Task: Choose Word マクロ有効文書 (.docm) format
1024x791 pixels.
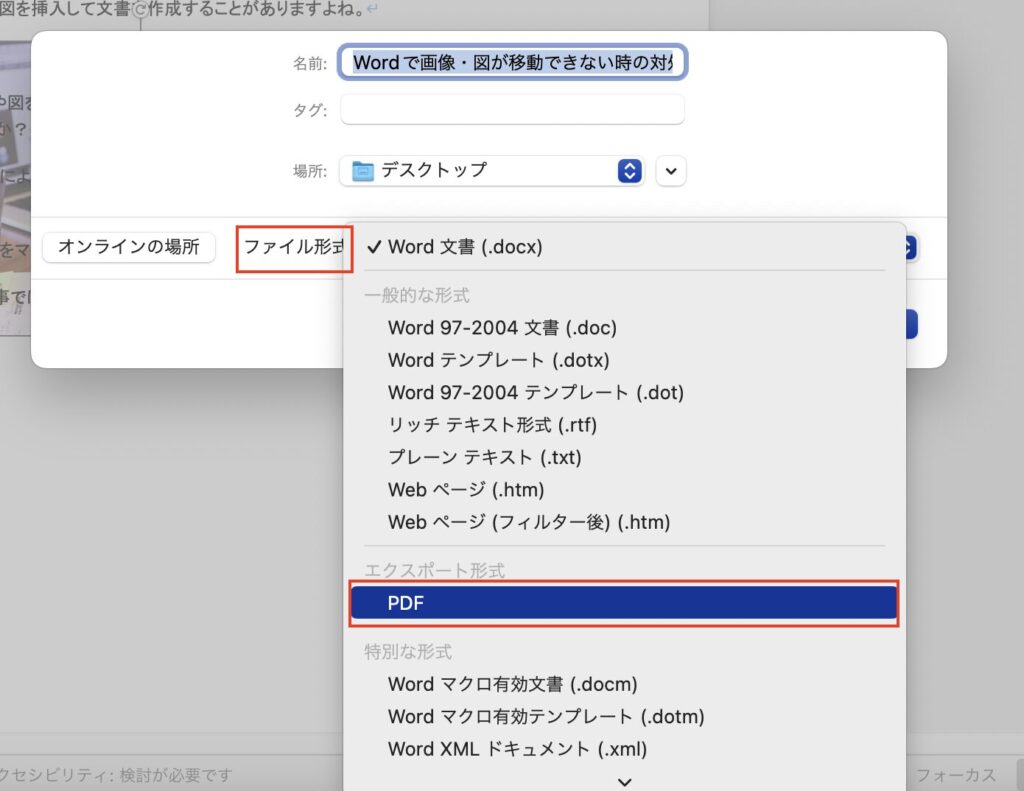Action: [x=512, y=684]
